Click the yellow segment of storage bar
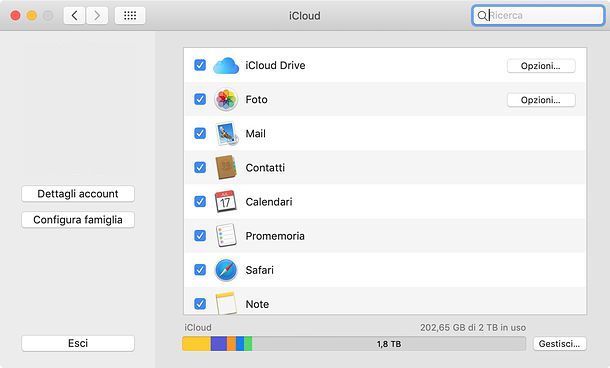 point(196,344)
